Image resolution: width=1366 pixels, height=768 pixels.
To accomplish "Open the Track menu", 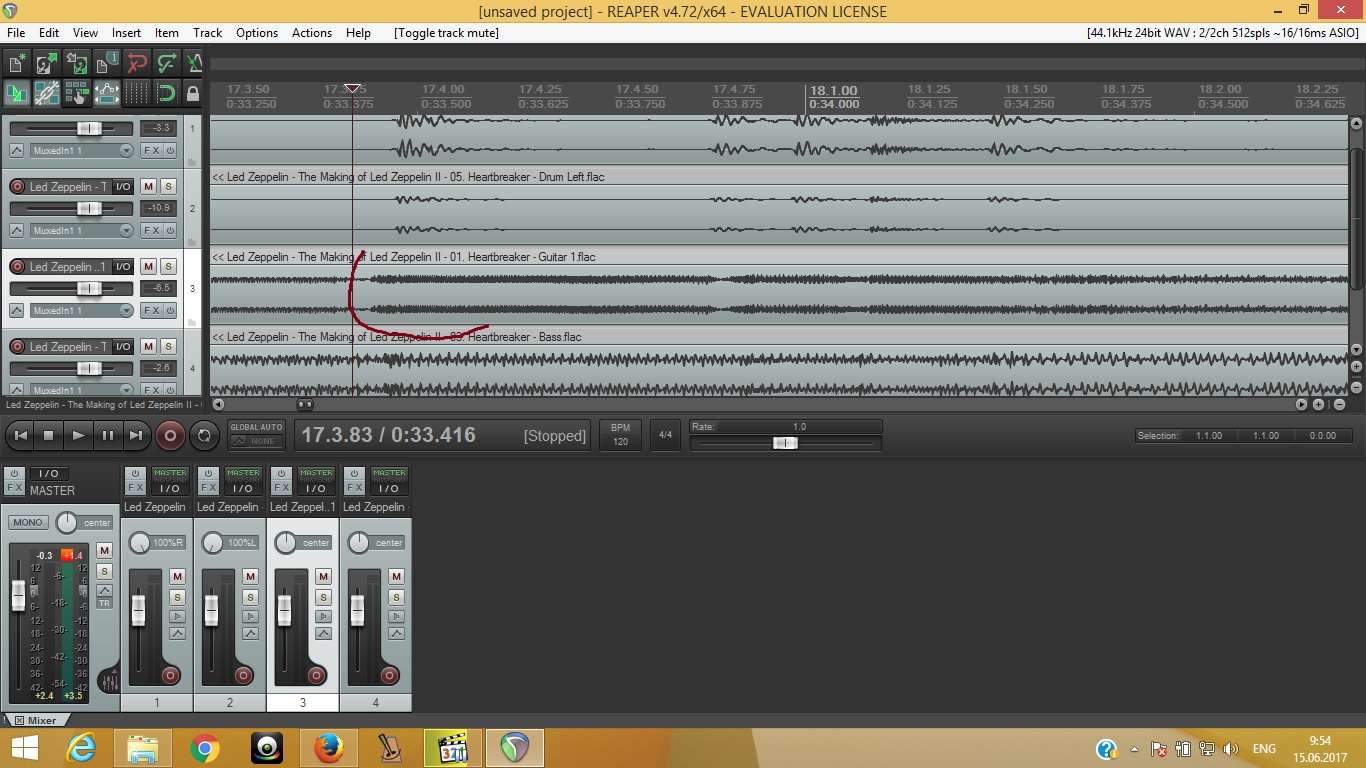I will point(207,33).
